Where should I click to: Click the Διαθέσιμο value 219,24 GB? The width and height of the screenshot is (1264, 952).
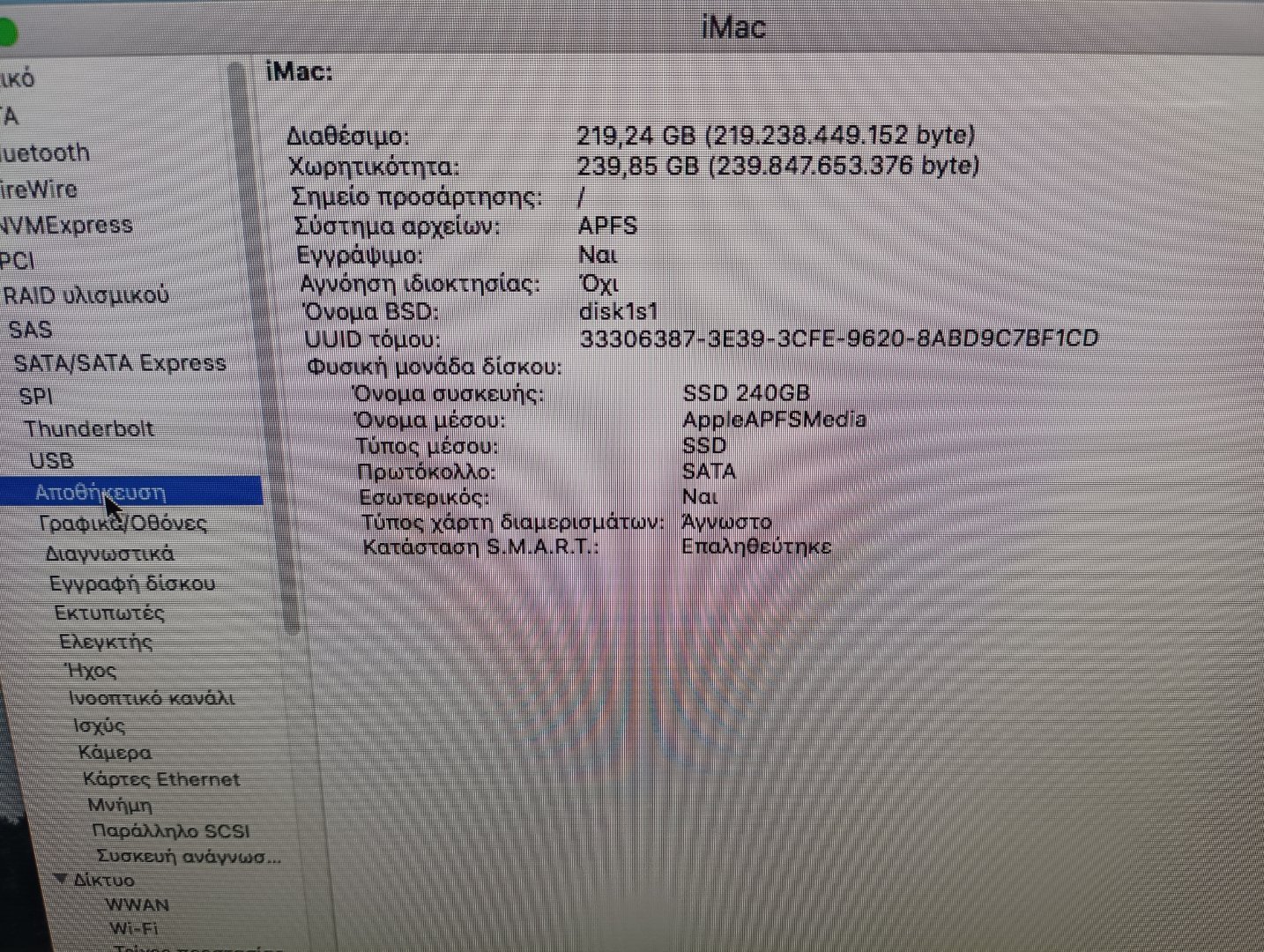tap(776, 135)
